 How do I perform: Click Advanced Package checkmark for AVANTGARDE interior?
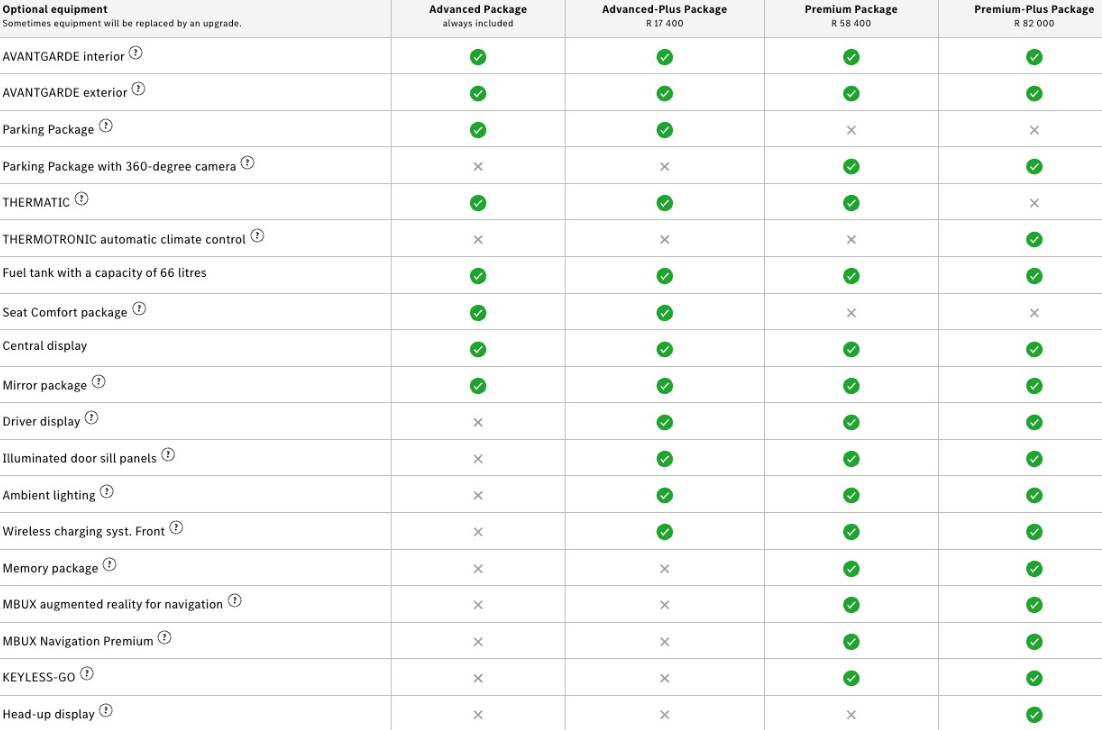[478, 57]
